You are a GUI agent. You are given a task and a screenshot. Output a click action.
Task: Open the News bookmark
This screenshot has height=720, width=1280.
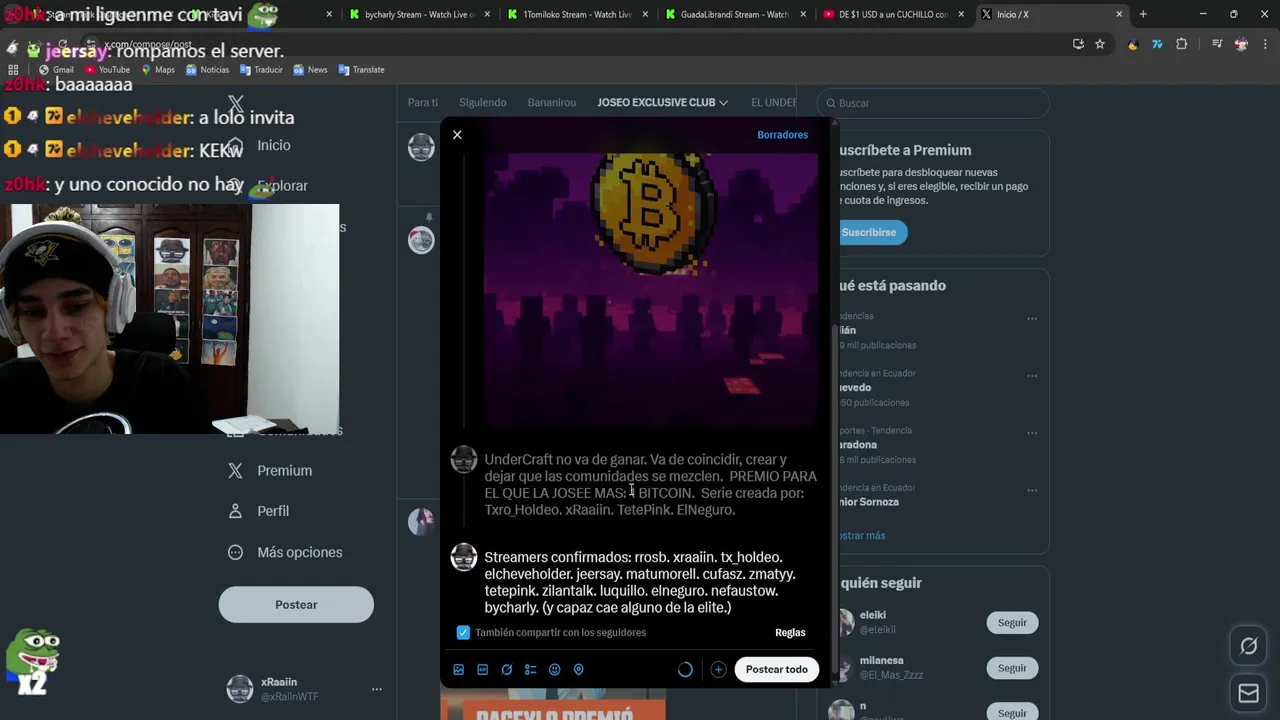(x=310, y=70)
